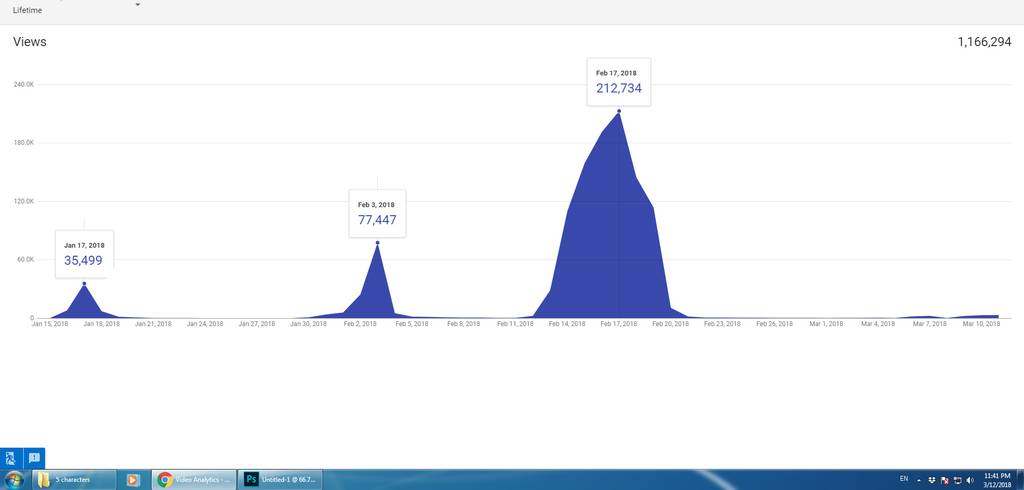1024x490 pixels.
Task: Click the 120.0K y-axis label
Action: [x=25, y=201]
